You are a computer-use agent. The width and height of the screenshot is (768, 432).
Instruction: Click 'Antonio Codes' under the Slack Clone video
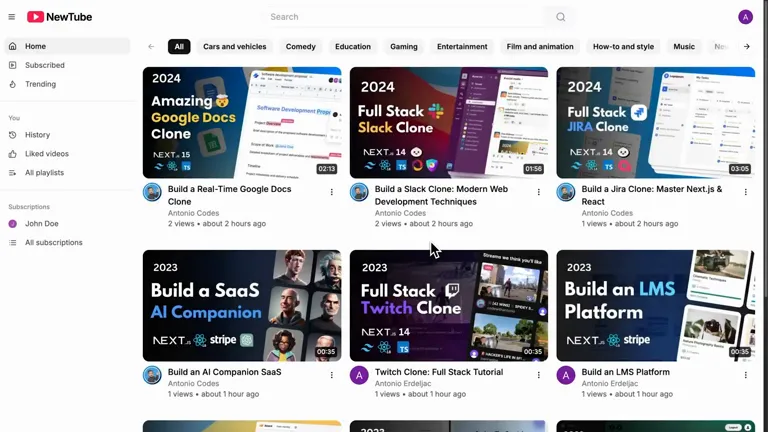(x=400, y=213)
